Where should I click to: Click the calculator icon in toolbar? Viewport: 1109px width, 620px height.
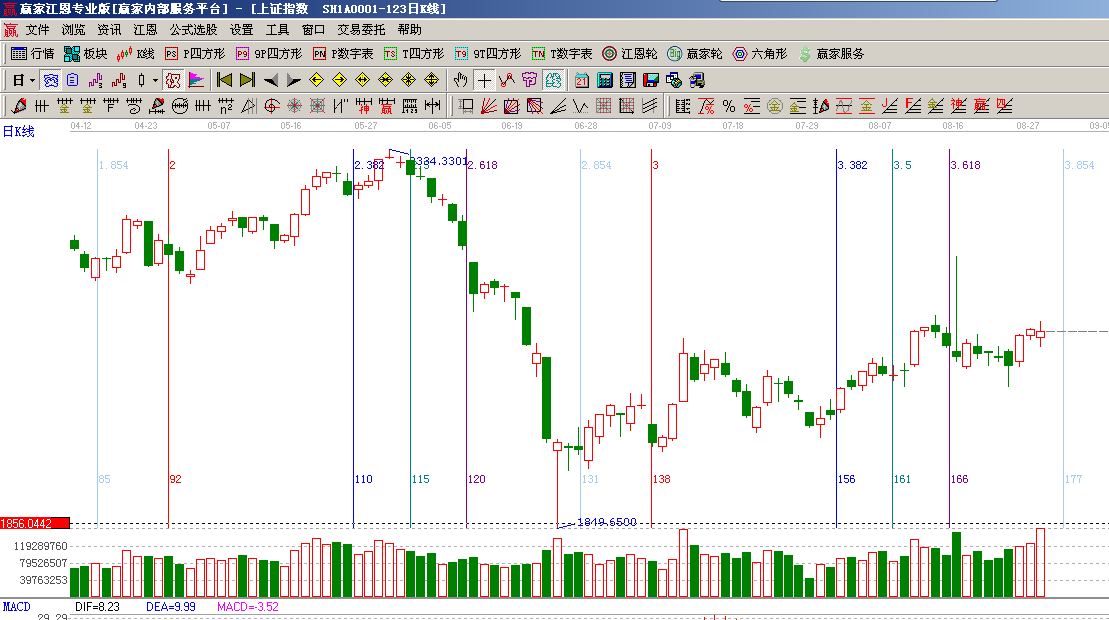point(605,80)
